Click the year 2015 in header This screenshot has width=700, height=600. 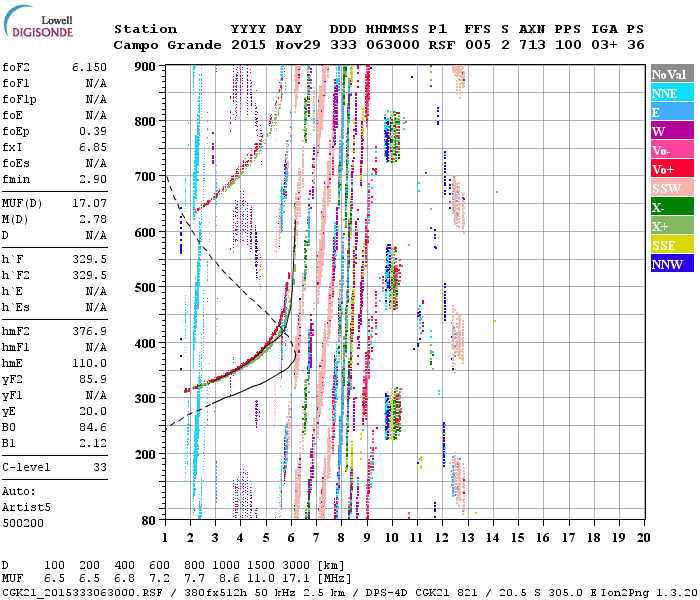tap(248, 45)
